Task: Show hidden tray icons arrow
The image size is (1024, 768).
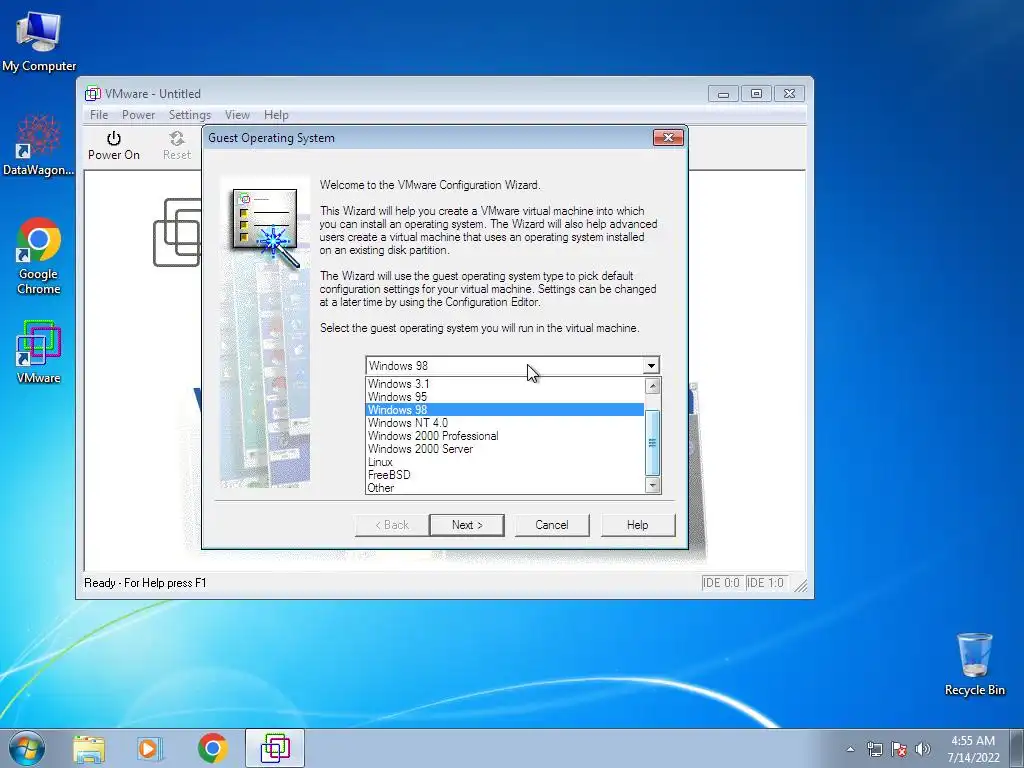Action: coord(850,749)
